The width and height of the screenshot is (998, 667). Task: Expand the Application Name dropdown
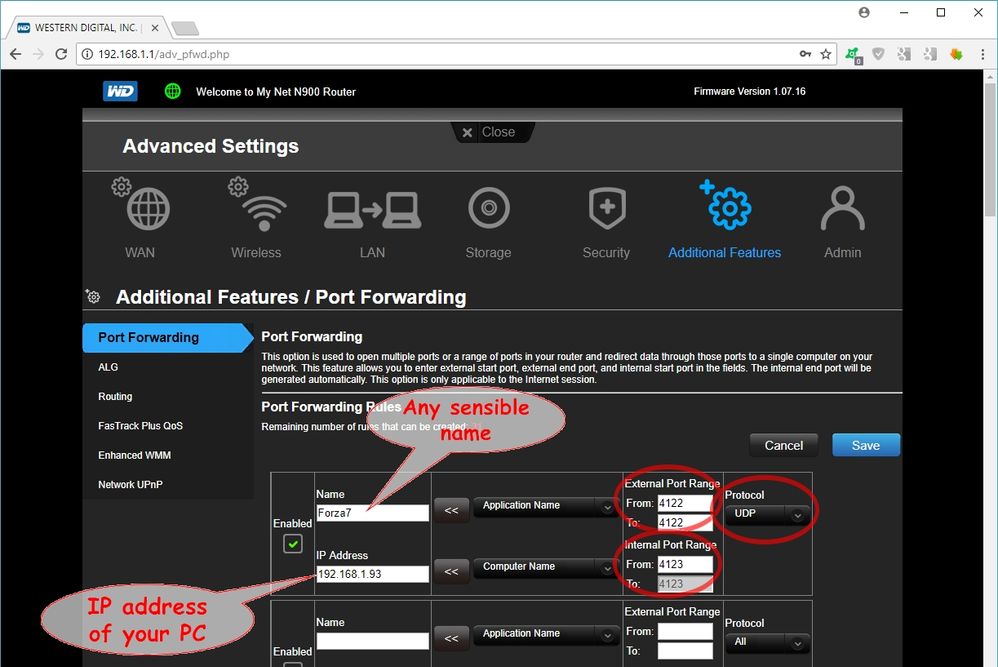(x=545, y=506)
